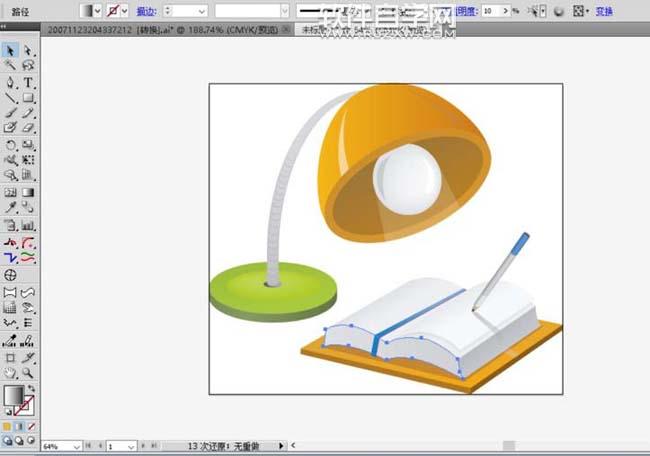Open artboard number dropdown
Screen dimensions: 650x456
(x=131, y=446)
